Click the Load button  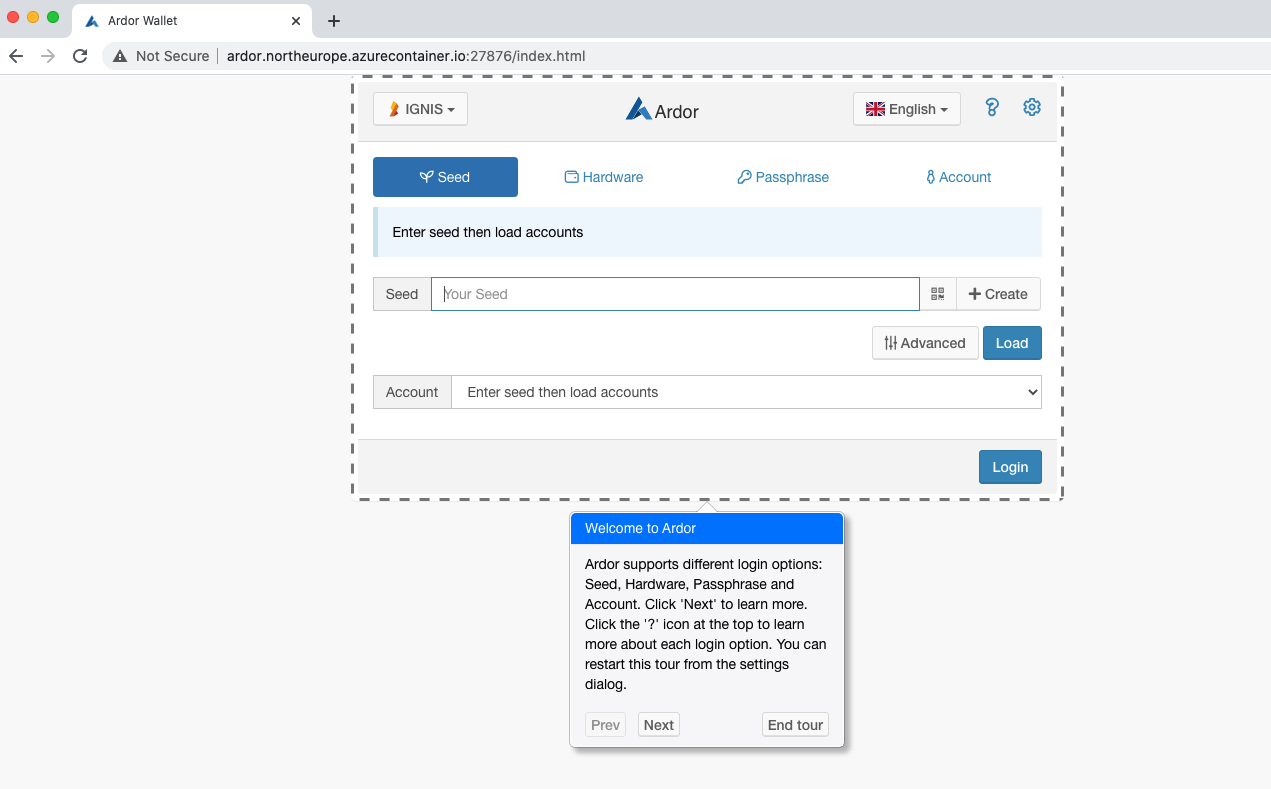[x=1011, y=342]
